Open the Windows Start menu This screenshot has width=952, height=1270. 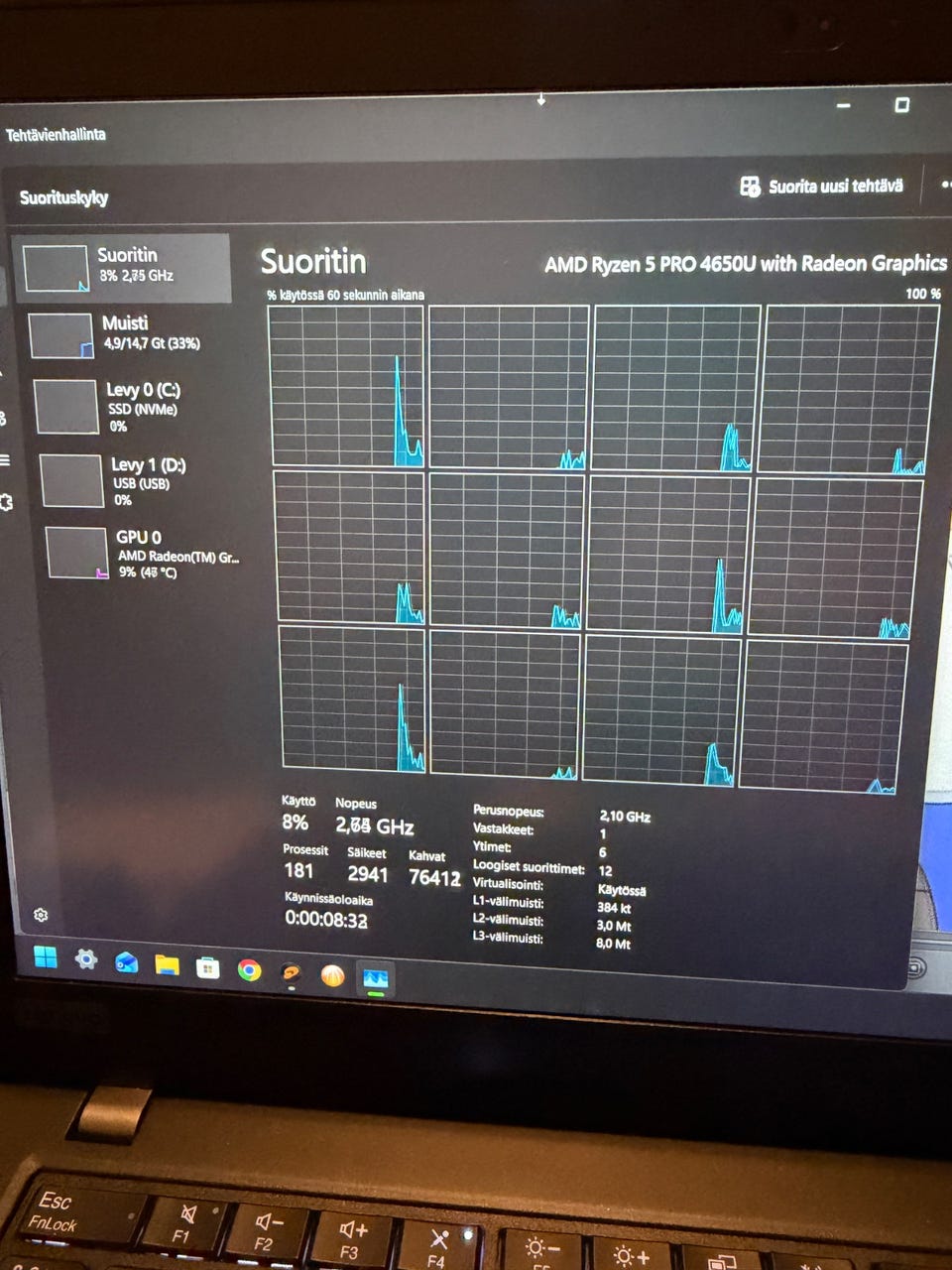point(46,957)
